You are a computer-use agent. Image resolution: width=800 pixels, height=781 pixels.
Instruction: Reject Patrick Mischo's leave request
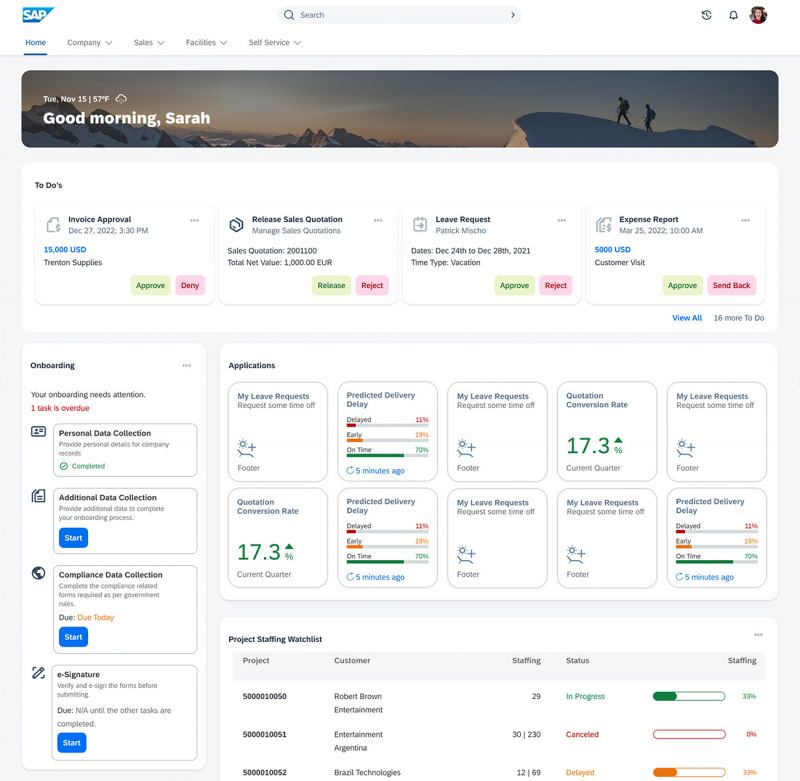pos(555,285)
